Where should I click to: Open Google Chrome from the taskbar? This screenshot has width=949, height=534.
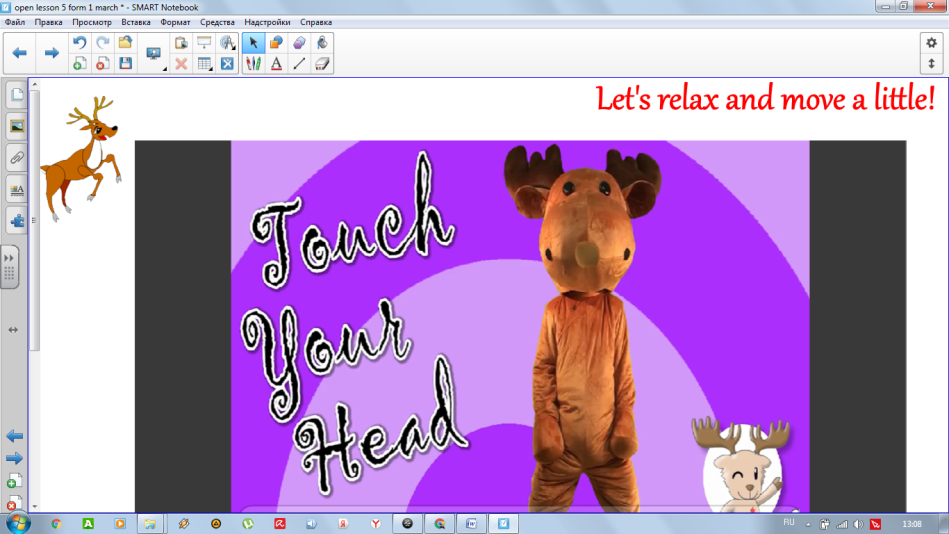point(56,524)
